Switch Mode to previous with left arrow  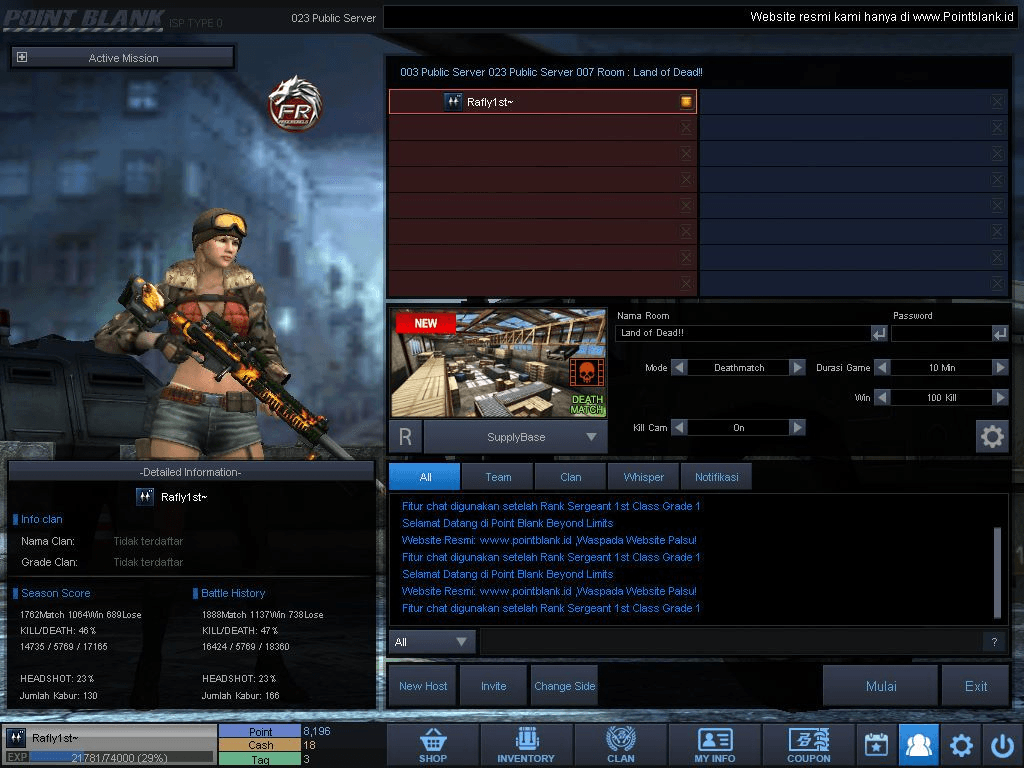[x=679, y=368]
